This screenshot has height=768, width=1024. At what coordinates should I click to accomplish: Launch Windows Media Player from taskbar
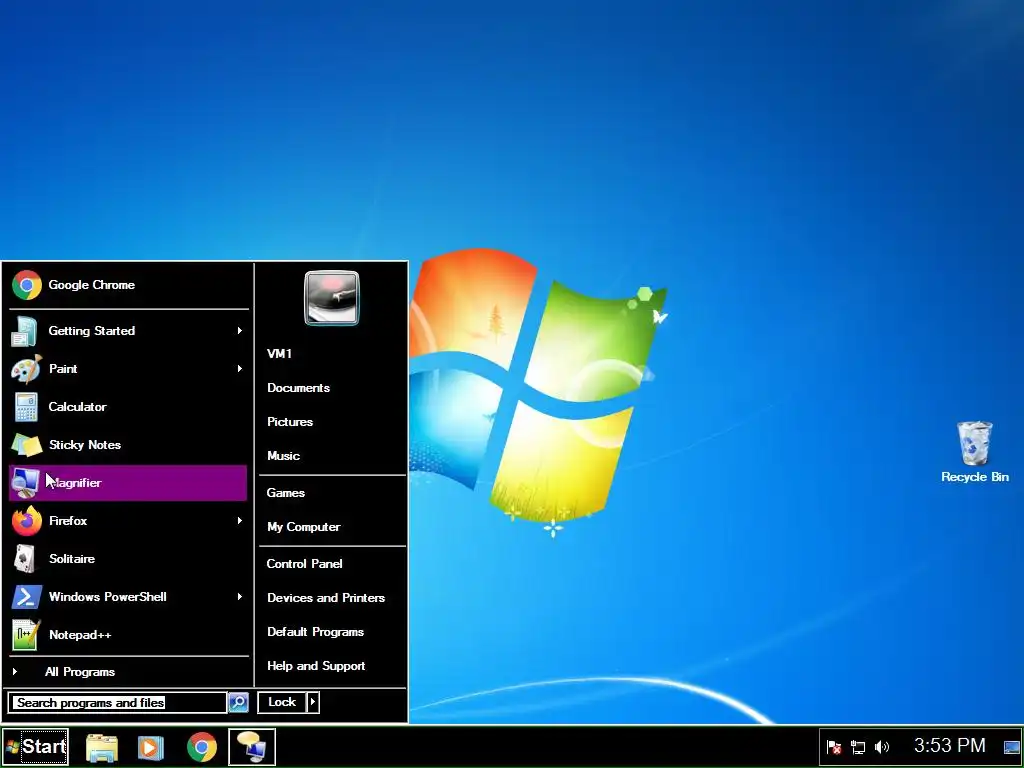tap(151, 748)
